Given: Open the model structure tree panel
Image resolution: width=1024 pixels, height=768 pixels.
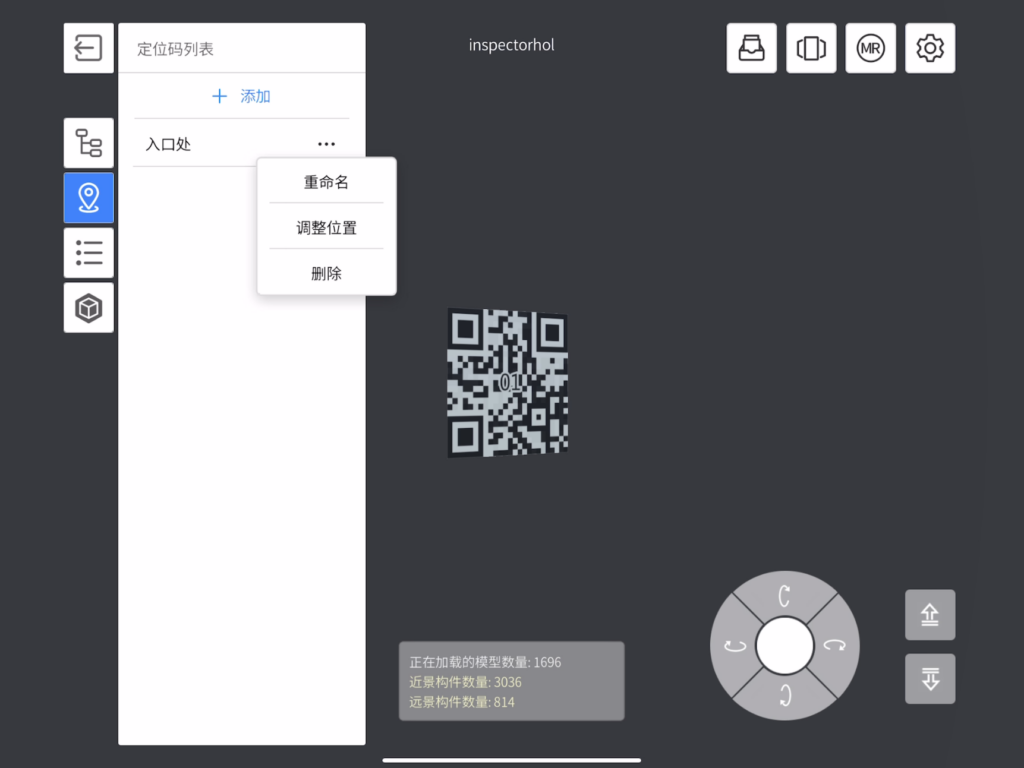Looking at the screenshot, I should coord(88,143).
